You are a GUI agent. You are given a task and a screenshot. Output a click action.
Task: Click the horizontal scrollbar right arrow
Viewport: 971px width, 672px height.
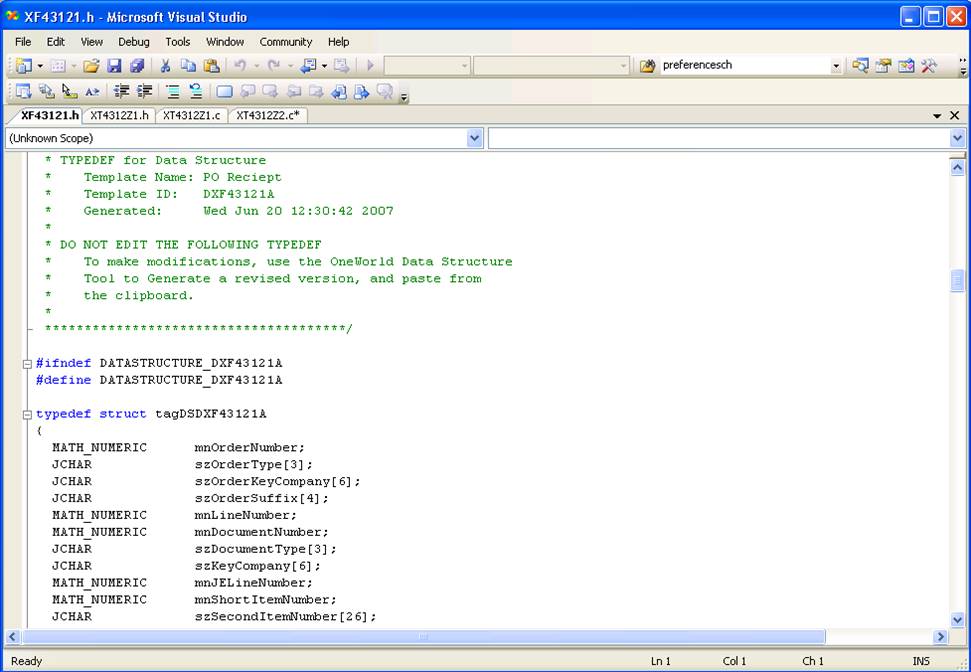(941, 637)
